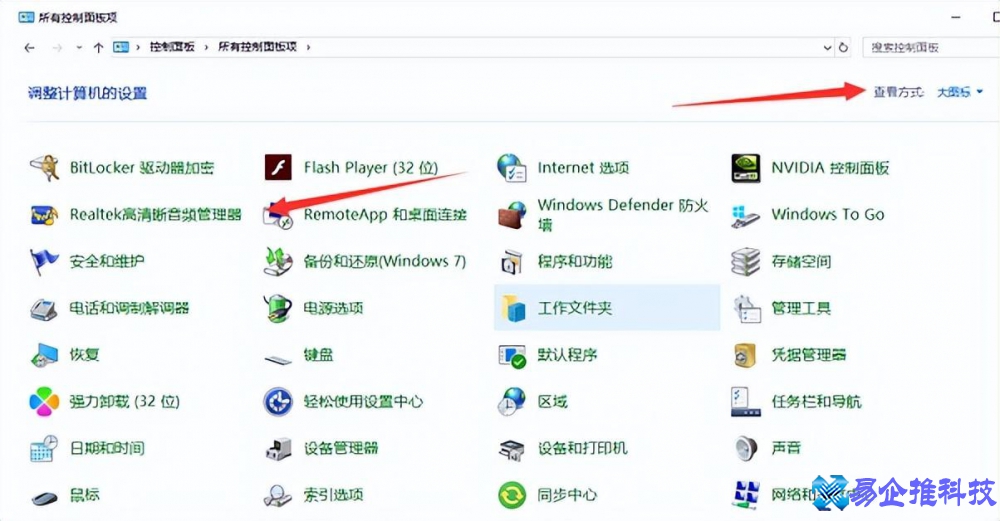The width and height of the screenshot is (1000, 521).
Task: Open BitLocker 驱动器加密 icon
Action: [45, 168]
